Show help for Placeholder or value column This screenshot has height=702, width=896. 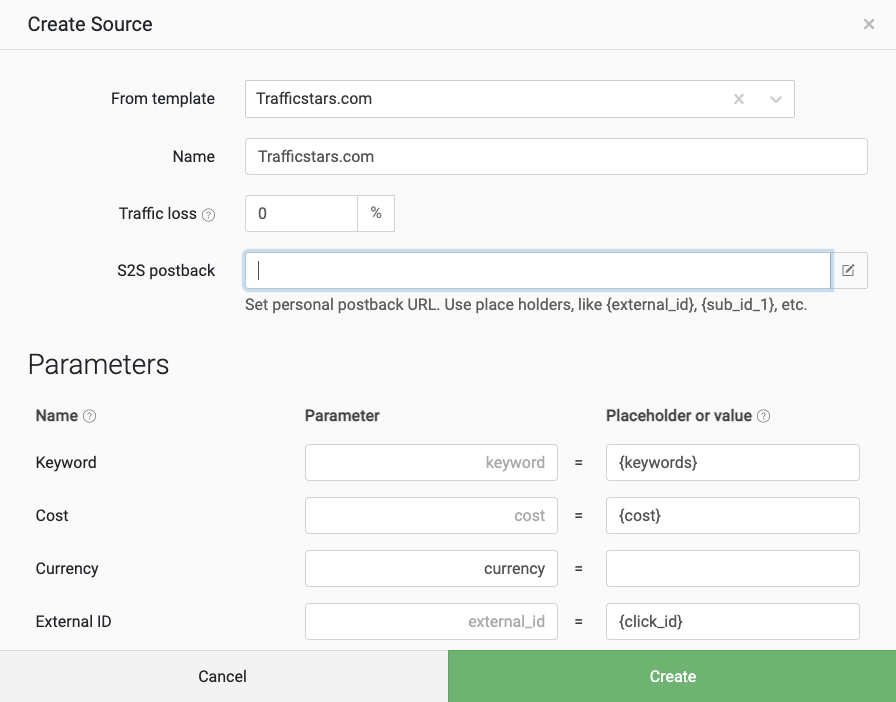[763, 416]
